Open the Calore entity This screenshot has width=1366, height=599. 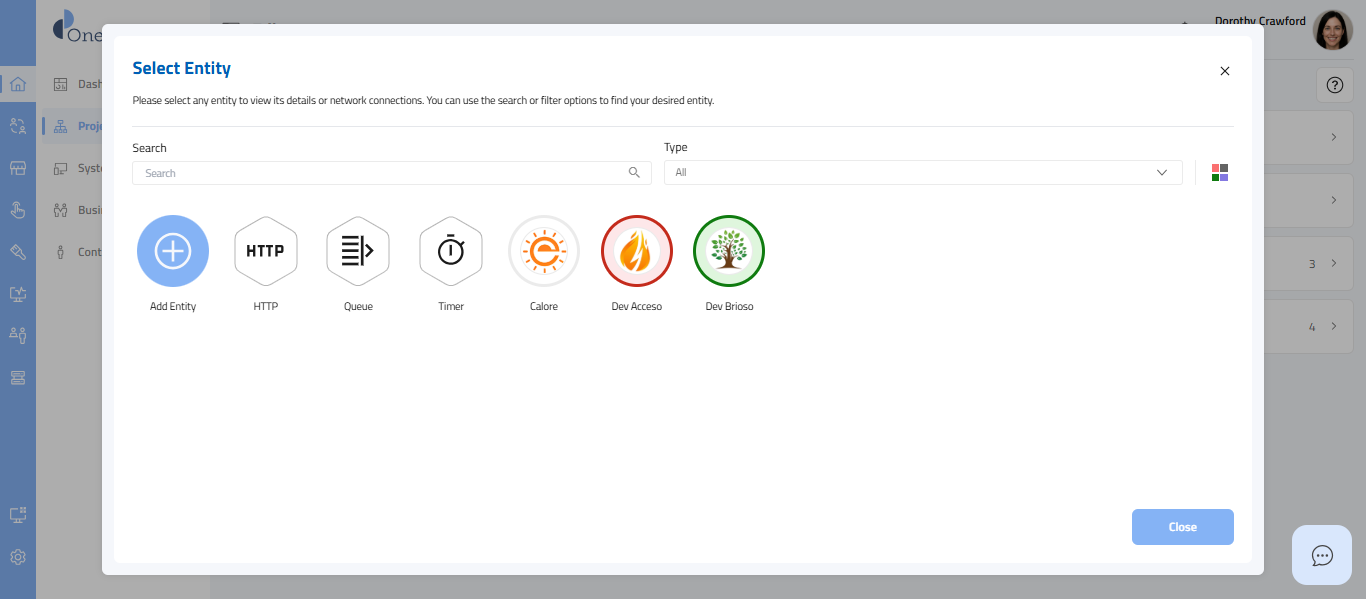point(544,251)
